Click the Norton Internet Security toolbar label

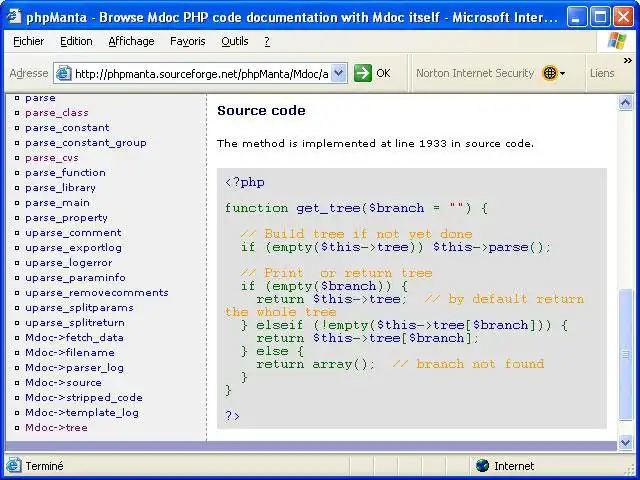point(475,73)
